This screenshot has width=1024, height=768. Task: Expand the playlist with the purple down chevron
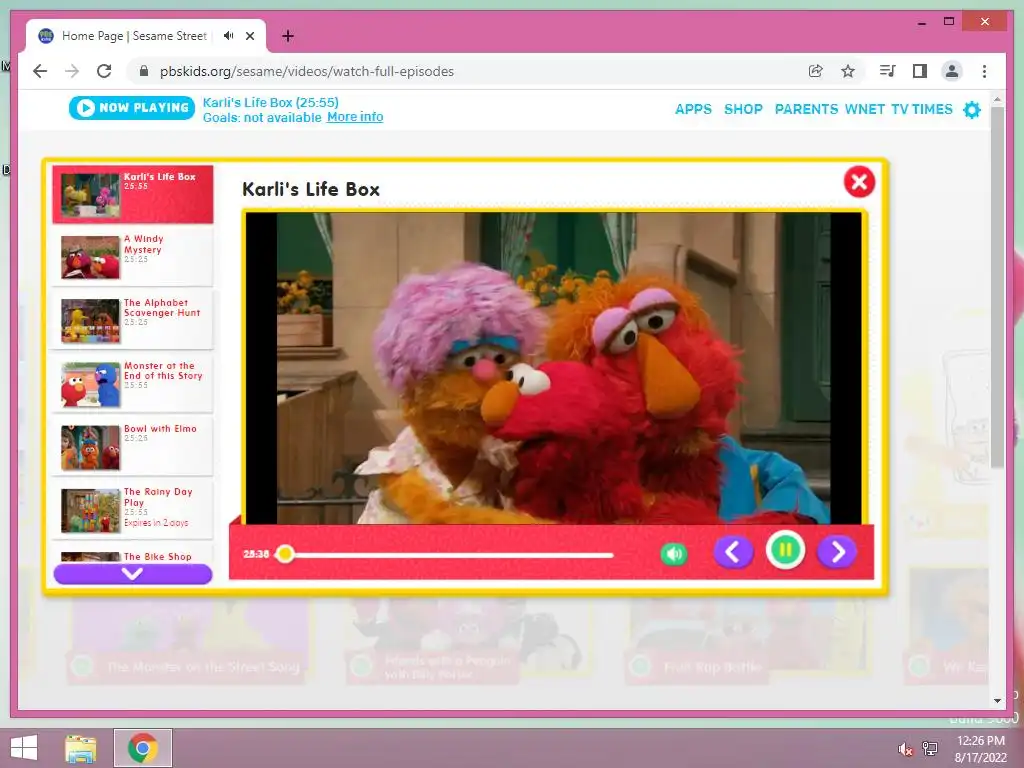point(133,573)
